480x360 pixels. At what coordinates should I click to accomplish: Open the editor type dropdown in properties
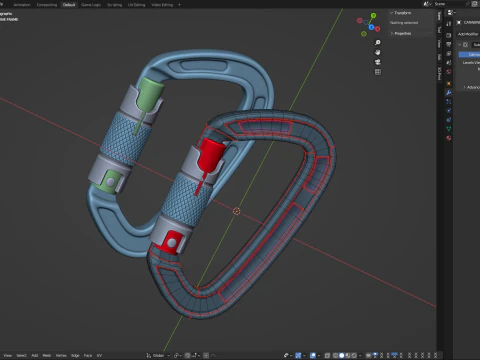click(x=451, y=12)
